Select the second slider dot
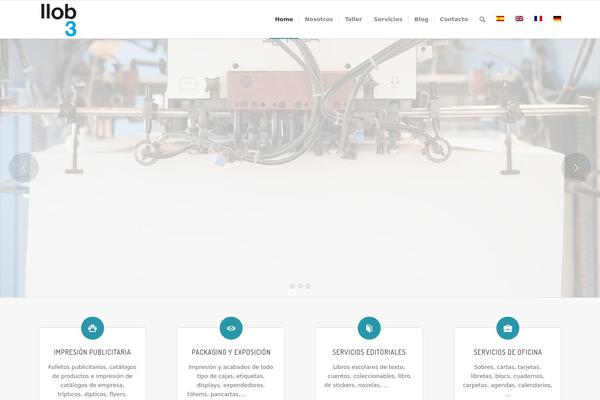Screen dimensions: 600x400 pos(300,286)
